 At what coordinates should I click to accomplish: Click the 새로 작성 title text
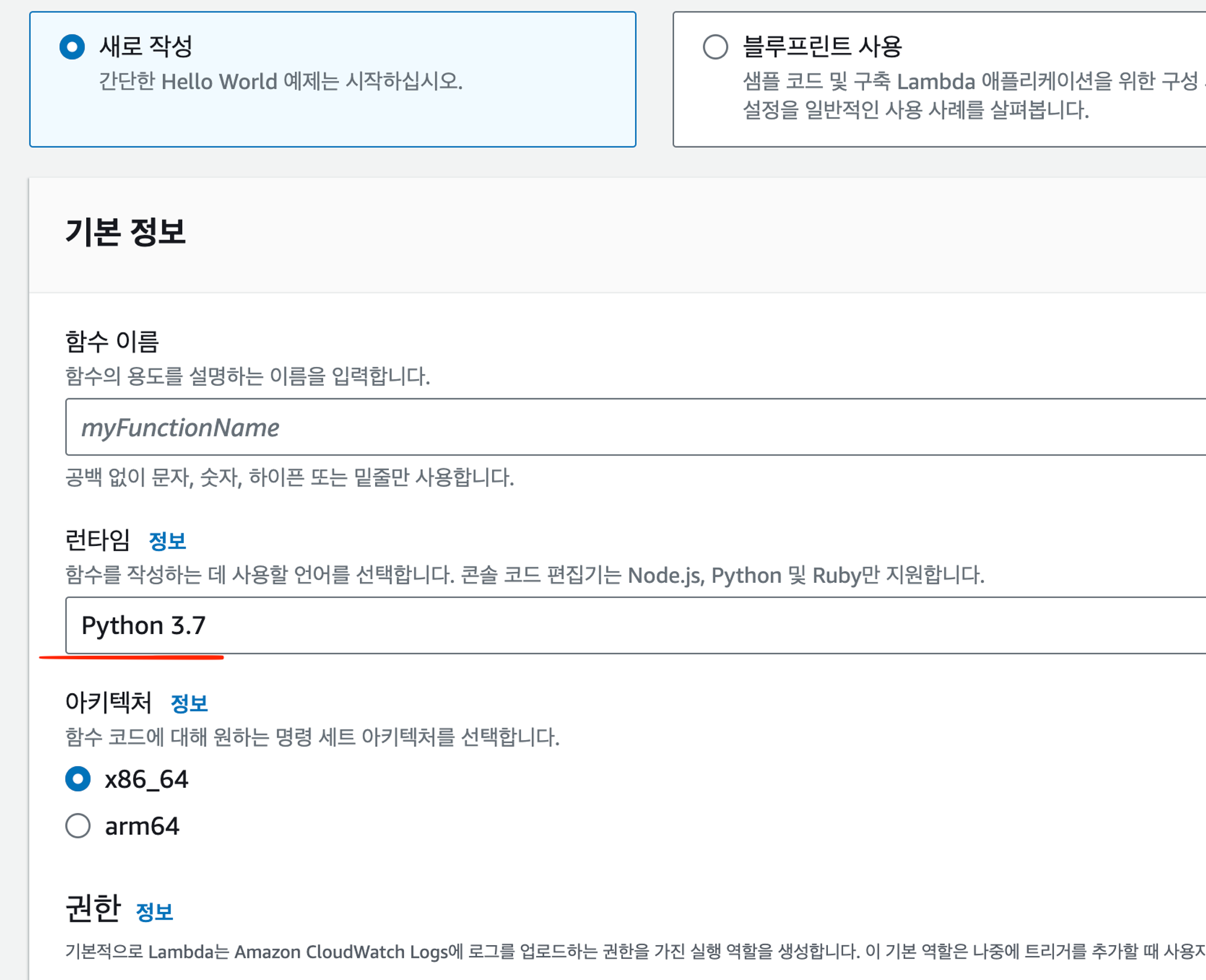pyautogui.click(x=145, y=47)
